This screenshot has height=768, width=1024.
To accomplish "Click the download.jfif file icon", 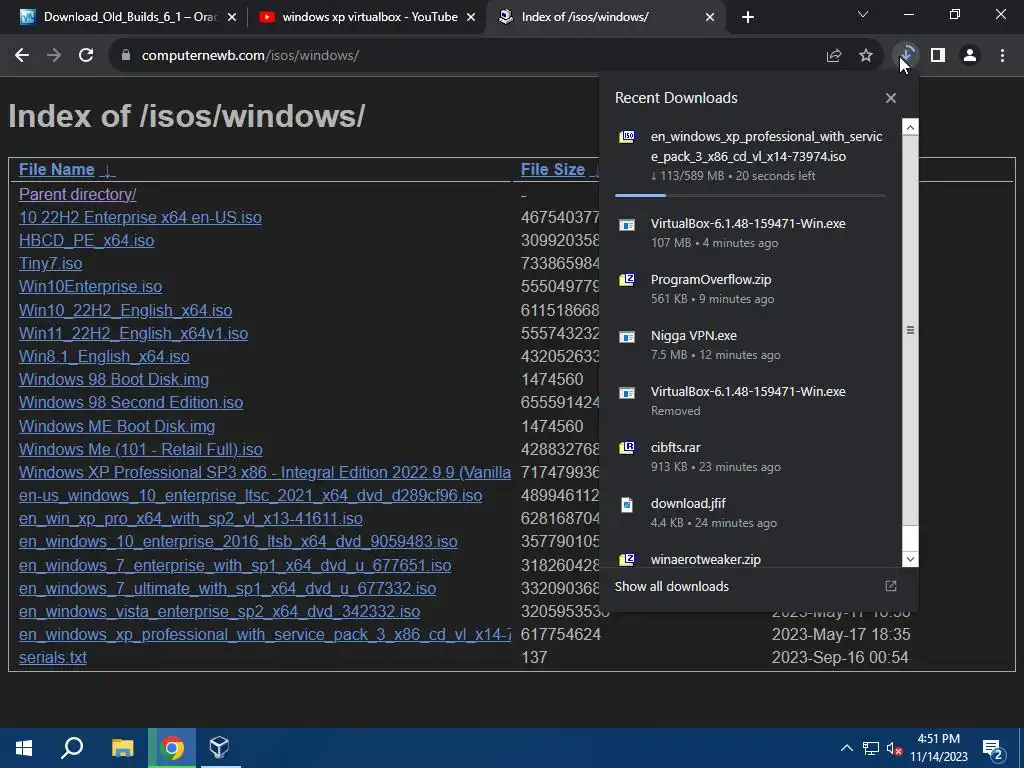I will (x=627, y=504).
